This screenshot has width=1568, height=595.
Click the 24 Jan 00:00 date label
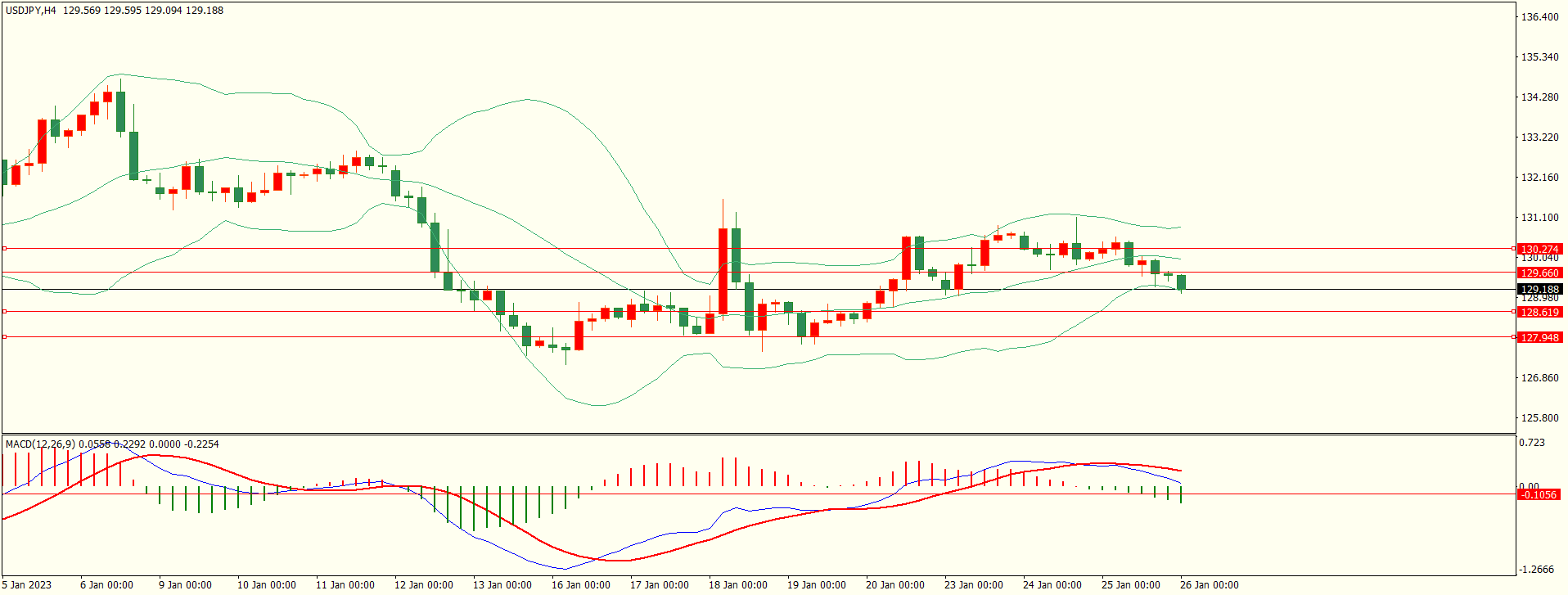[1052, 584]
